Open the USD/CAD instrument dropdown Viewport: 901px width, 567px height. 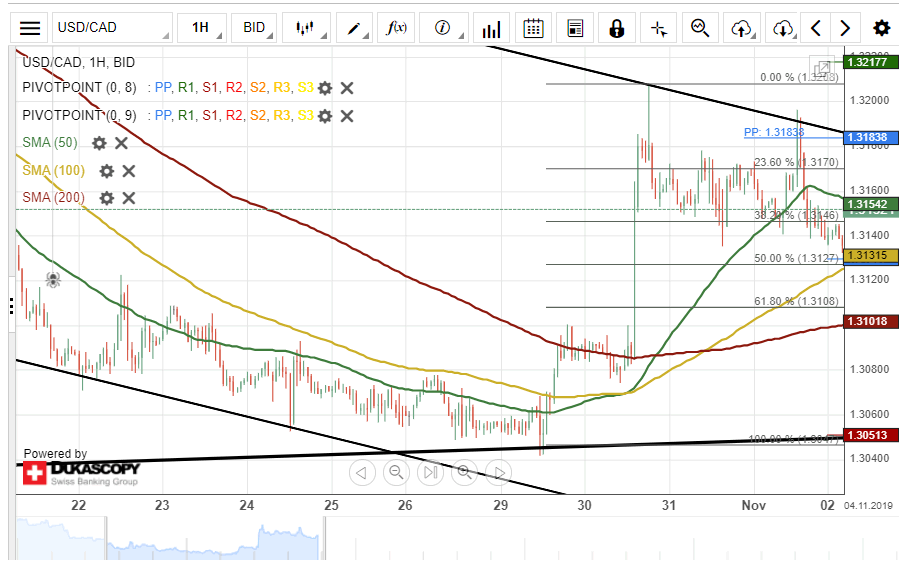[x=110, y=28]
